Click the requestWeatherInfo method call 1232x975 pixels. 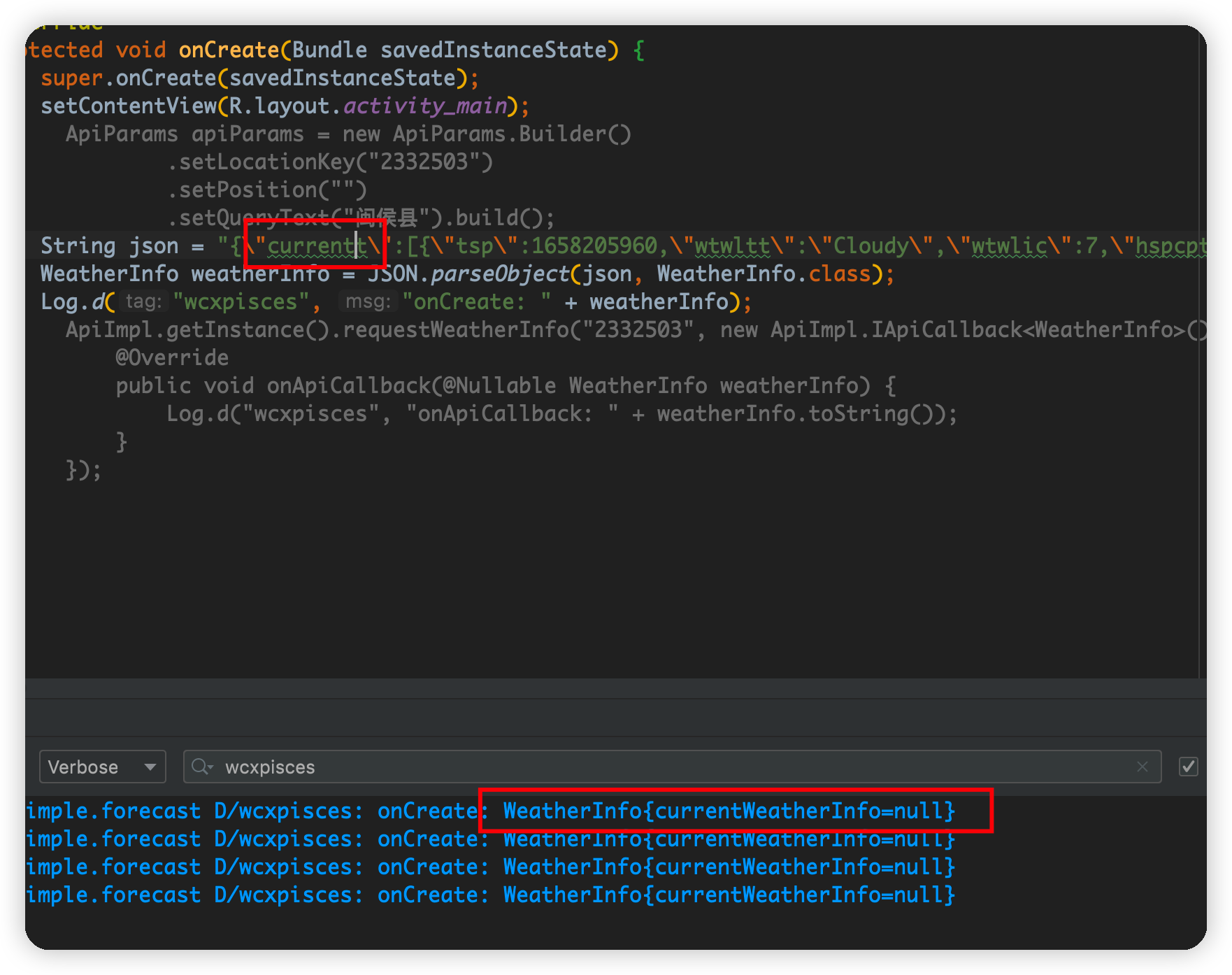click(461, 329)
